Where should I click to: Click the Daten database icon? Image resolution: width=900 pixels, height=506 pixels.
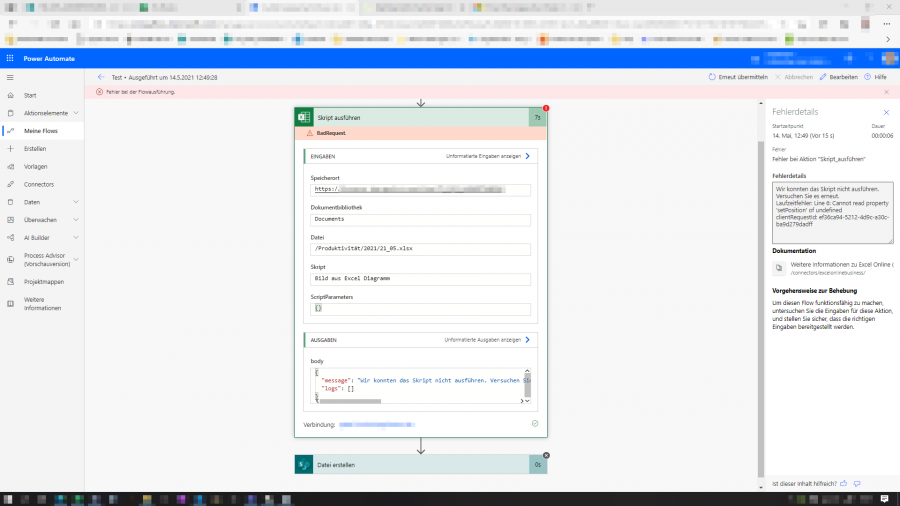pos(10,202)
